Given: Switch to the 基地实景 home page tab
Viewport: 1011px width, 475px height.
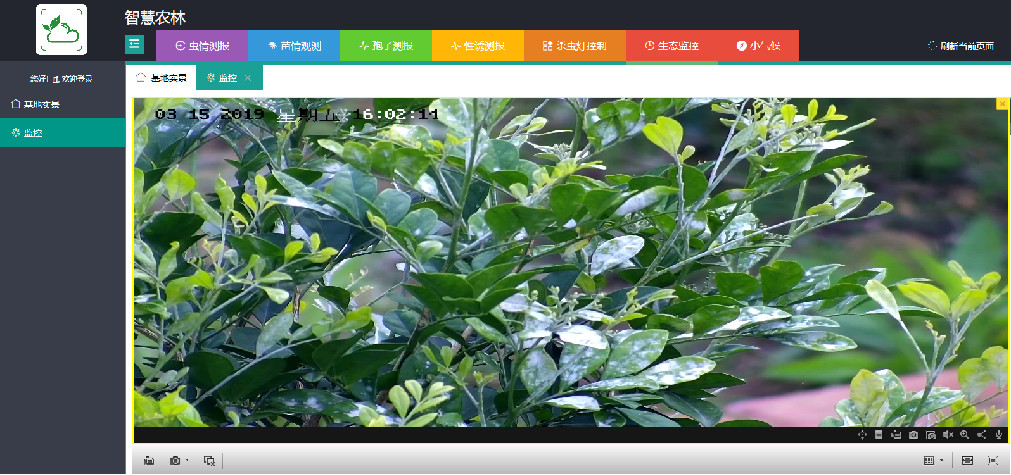Looking at the screenshot, I should 161,78.
